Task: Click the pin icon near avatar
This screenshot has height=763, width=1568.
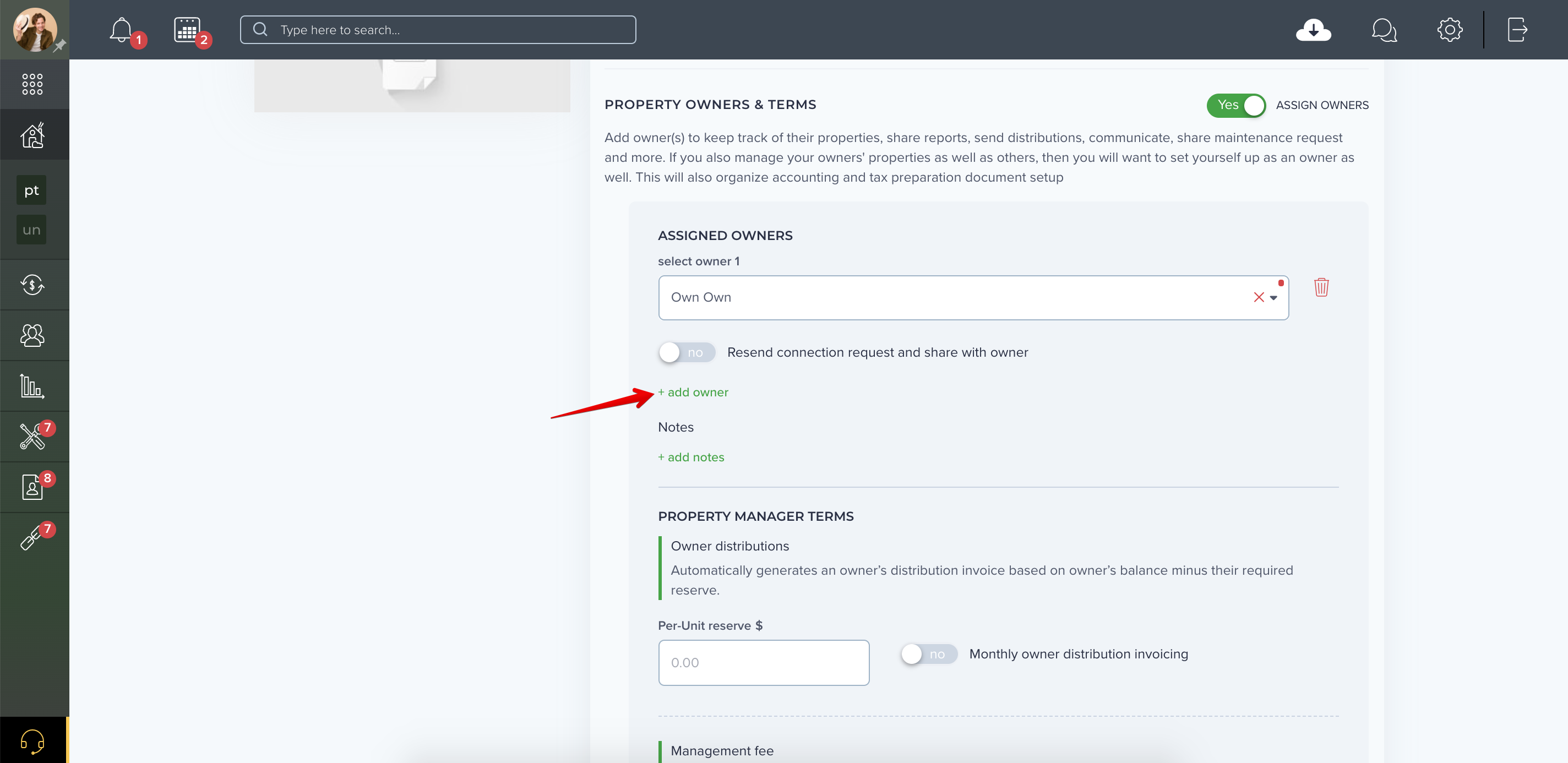Action: [59, 46]
